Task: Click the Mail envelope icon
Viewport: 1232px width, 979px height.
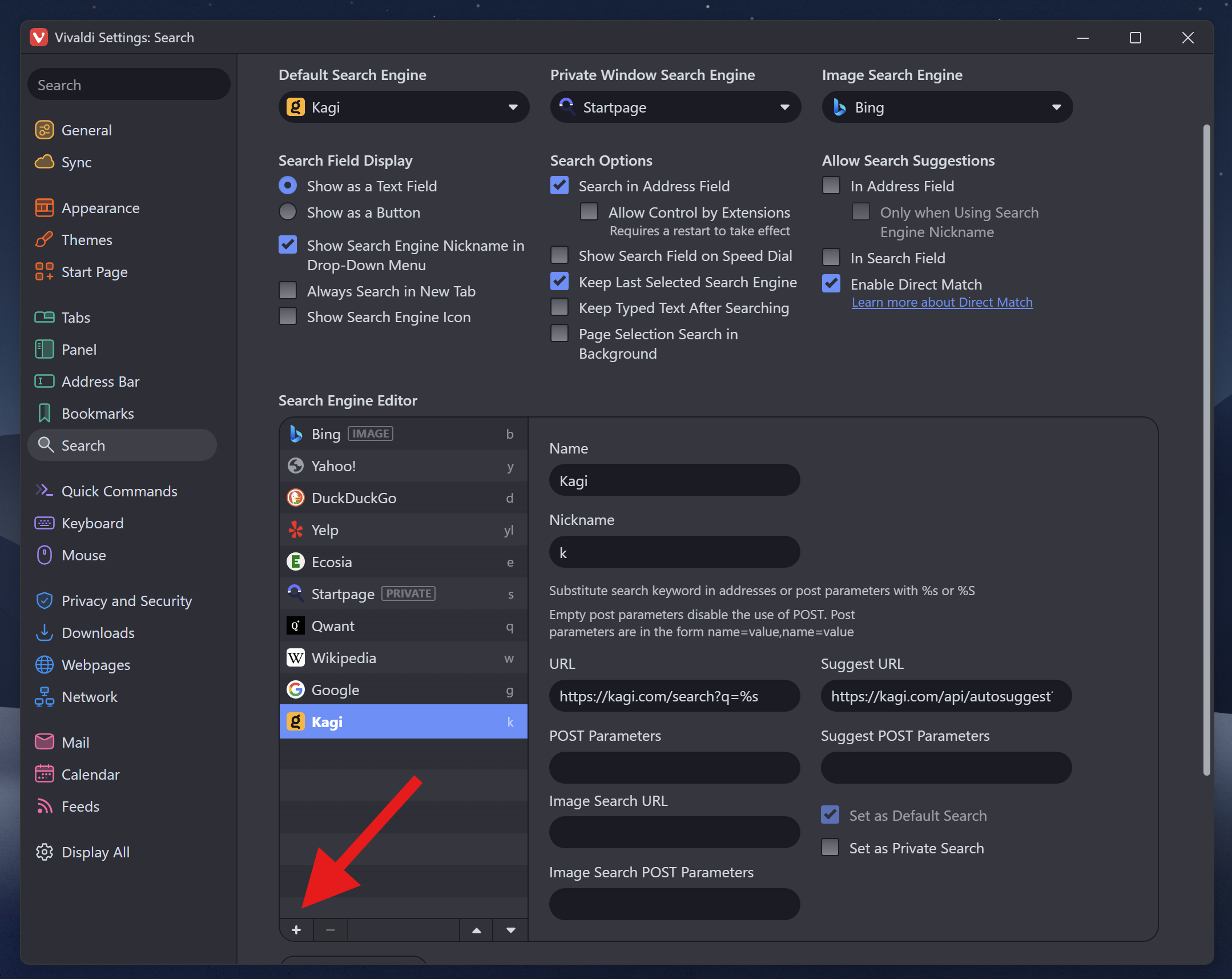Action: pos(45,742)
